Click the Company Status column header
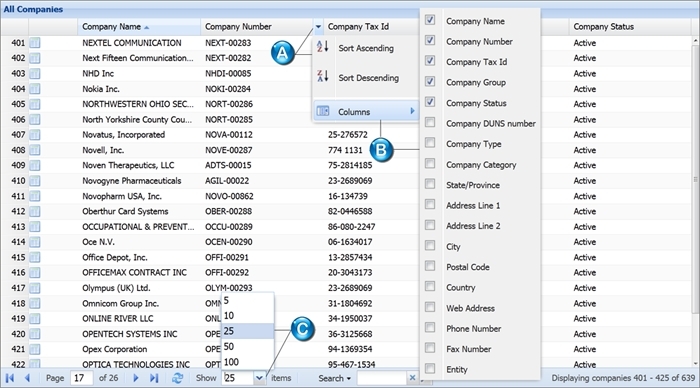 629,27
